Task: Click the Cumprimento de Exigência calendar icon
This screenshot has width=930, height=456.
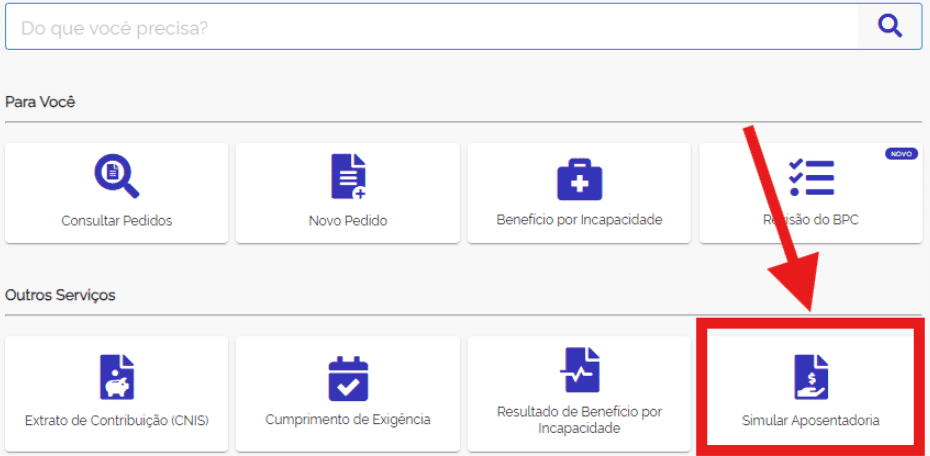Action: (348, 378)
